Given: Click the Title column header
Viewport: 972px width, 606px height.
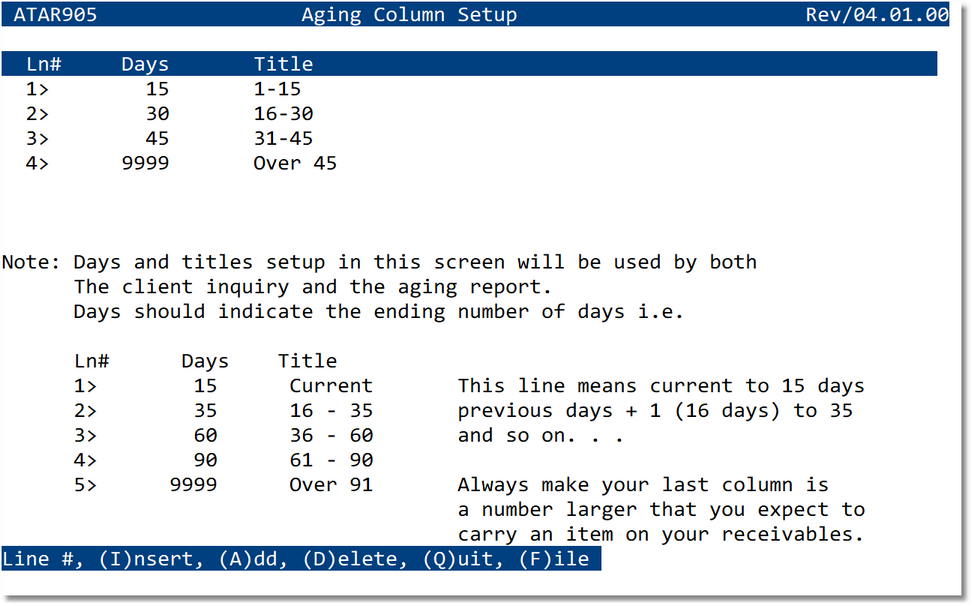Looking at the screenshot, I should point(283,63).
